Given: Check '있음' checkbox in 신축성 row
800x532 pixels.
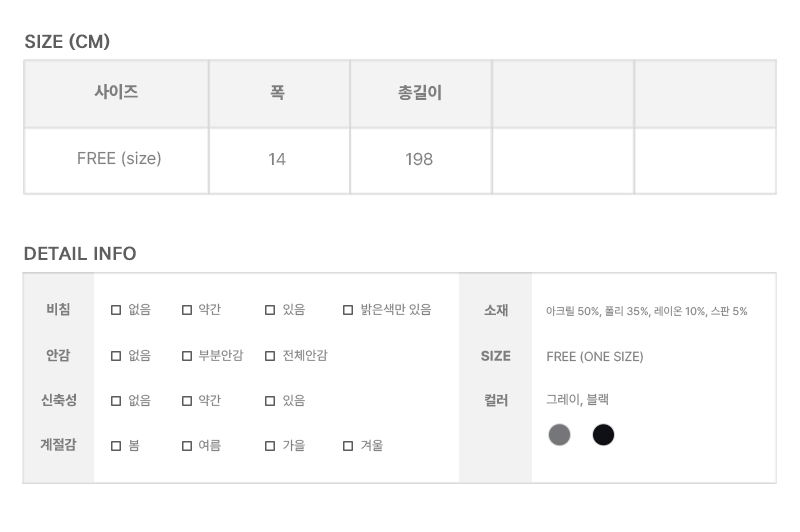Looking at the screenshot, I should pyautogui.click(x=270, y=400).
